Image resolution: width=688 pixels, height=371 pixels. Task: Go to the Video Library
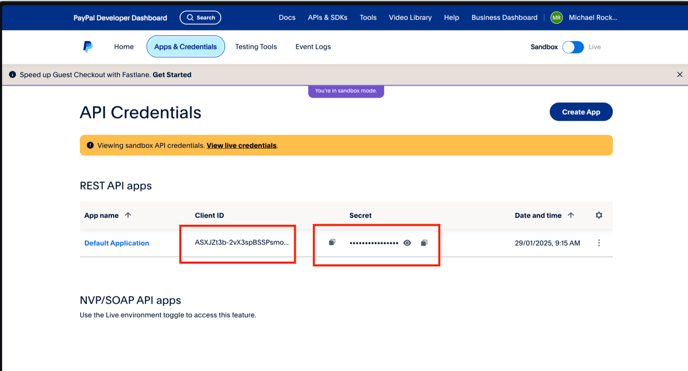click(410, 18)
